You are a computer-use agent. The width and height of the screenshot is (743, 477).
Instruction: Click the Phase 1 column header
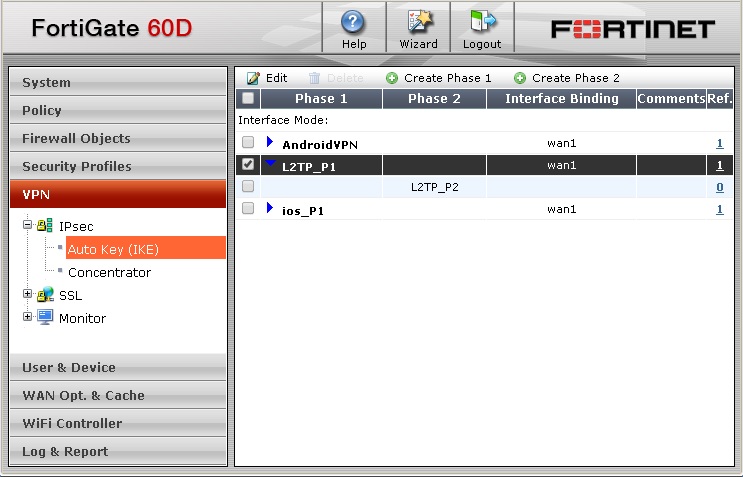321,99
